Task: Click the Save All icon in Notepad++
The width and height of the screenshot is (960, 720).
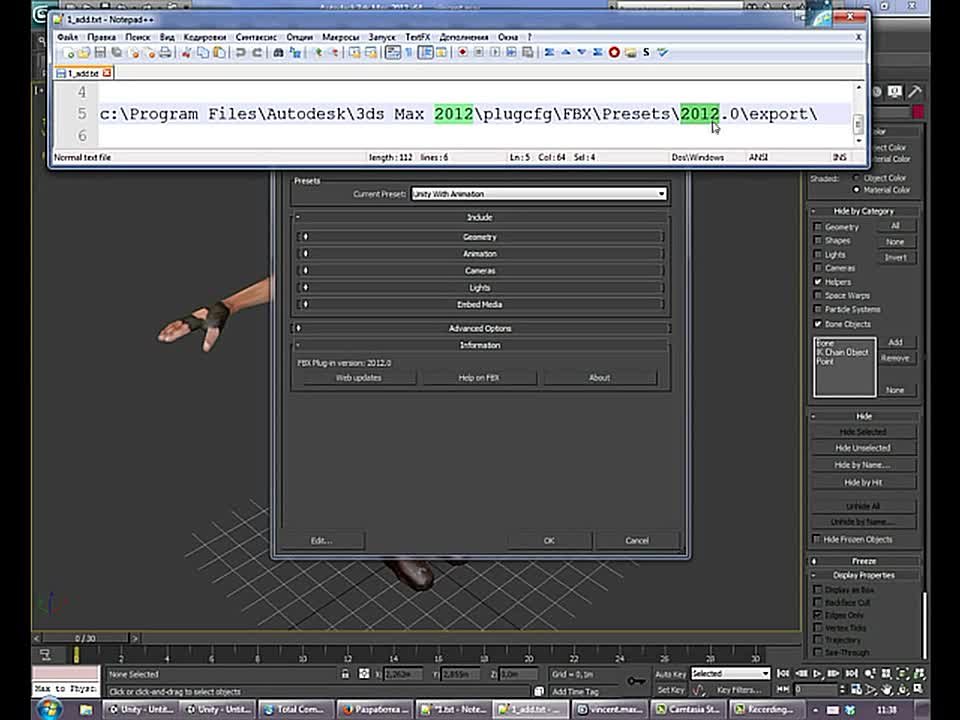Action: coord(117,53)
